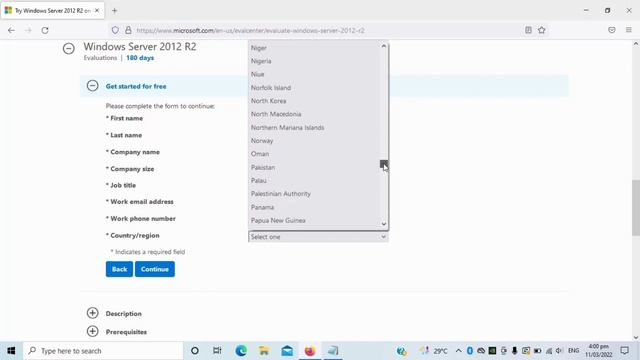Open File Explorer from taskbar
640x360 pixels.
[x=264, y=351]
